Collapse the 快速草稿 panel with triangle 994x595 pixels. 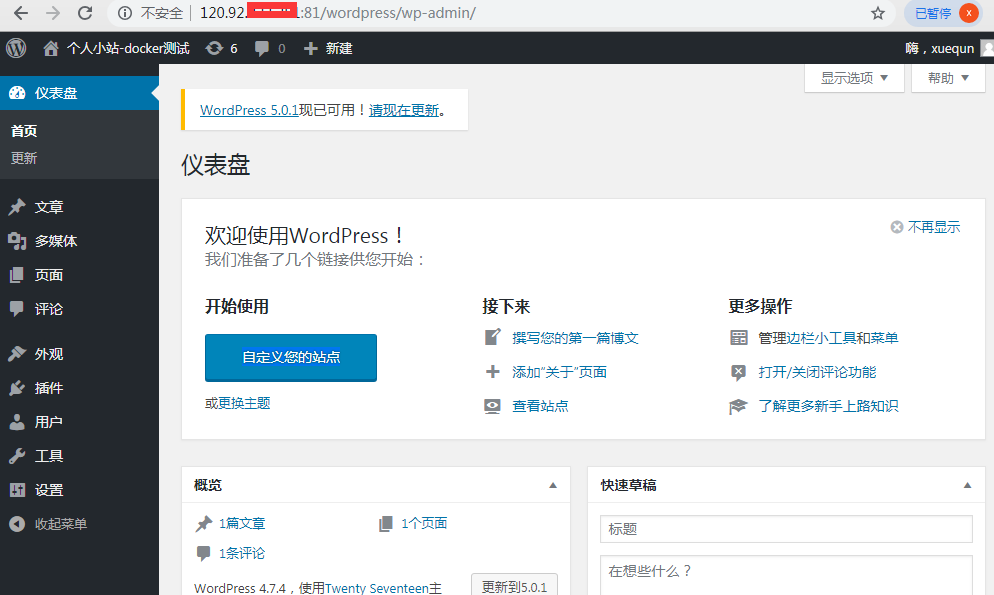pos(967,485)
